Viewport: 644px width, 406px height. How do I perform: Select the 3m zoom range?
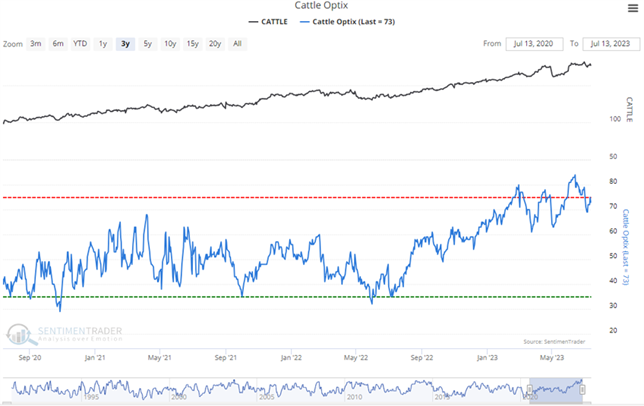coord(35,44)
